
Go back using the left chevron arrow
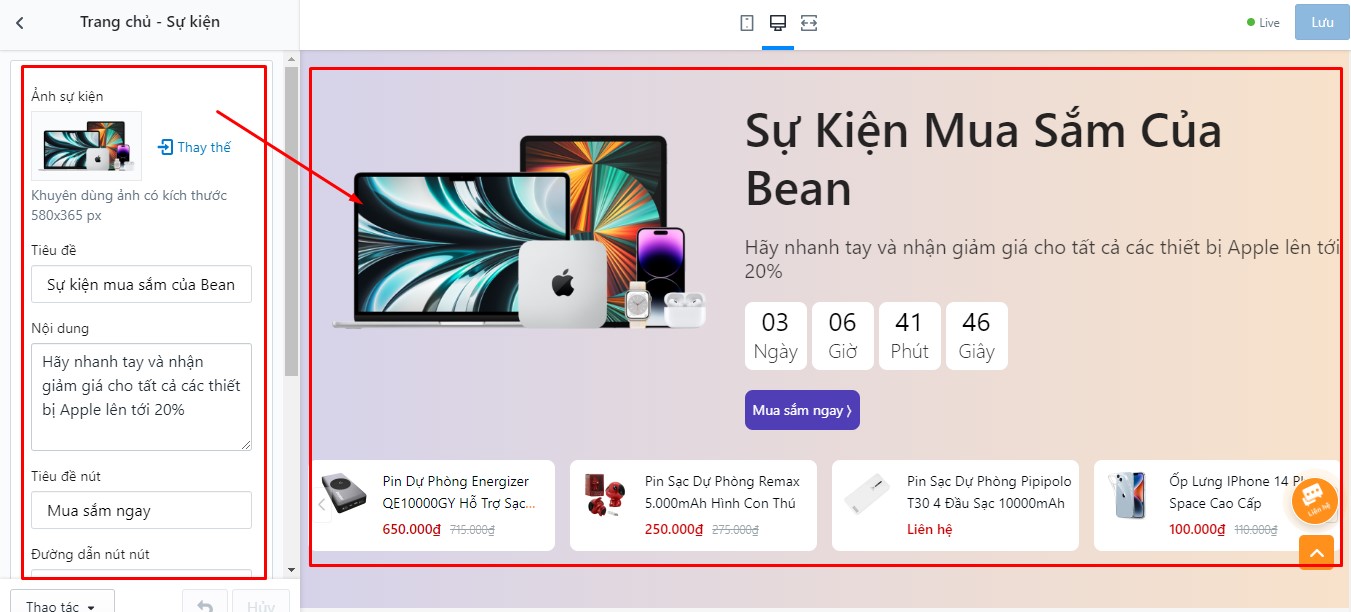(x=20, y=22)
